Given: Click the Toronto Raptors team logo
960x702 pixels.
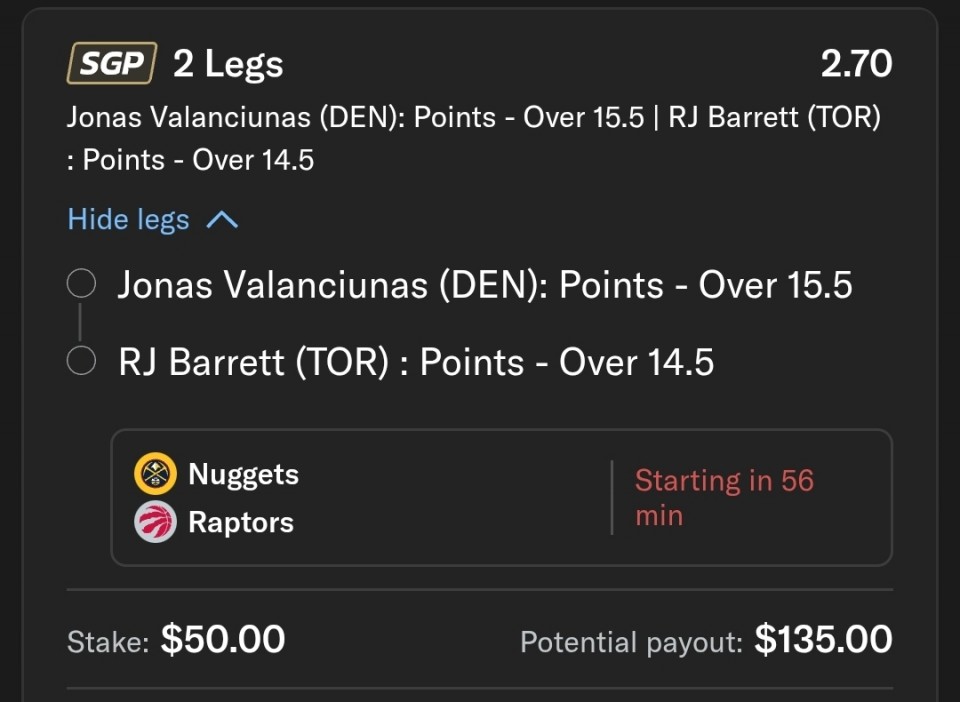Looking at the screenshot, I should tap(155, 522).
